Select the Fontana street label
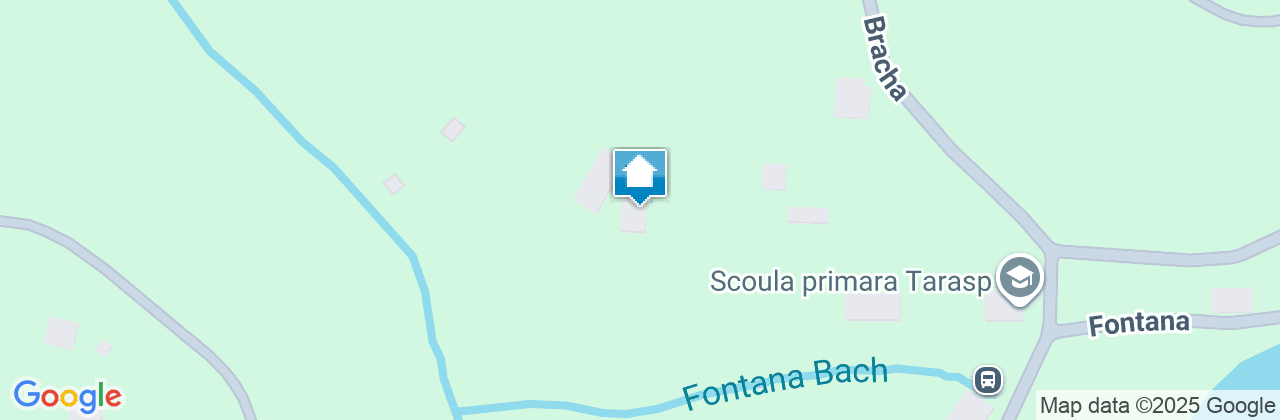The width and height of the screenshot is (1280, 420). click(x=1139, y=323)
